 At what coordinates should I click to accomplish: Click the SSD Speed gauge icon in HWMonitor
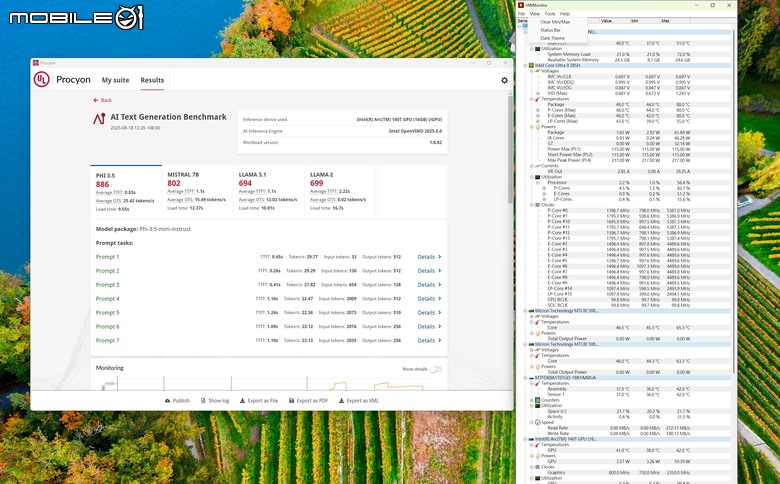pos(537,422)
